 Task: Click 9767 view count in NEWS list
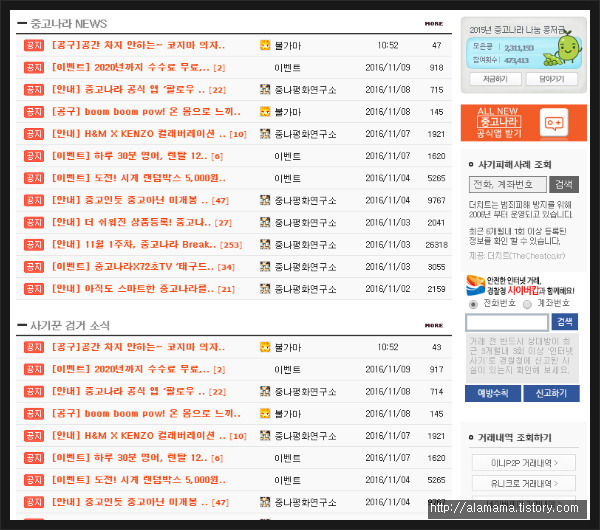point(437,201)
